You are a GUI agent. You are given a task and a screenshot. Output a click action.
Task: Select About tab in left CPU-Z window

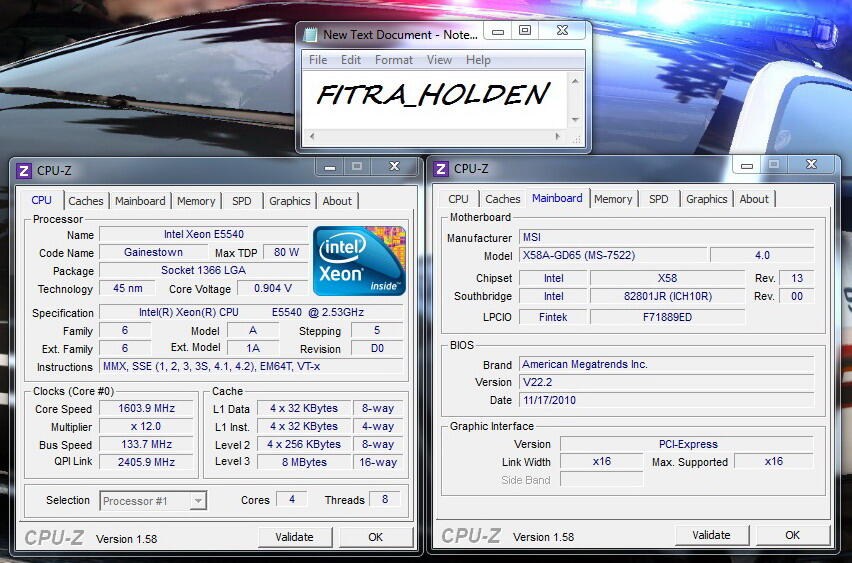coord(337,201)
